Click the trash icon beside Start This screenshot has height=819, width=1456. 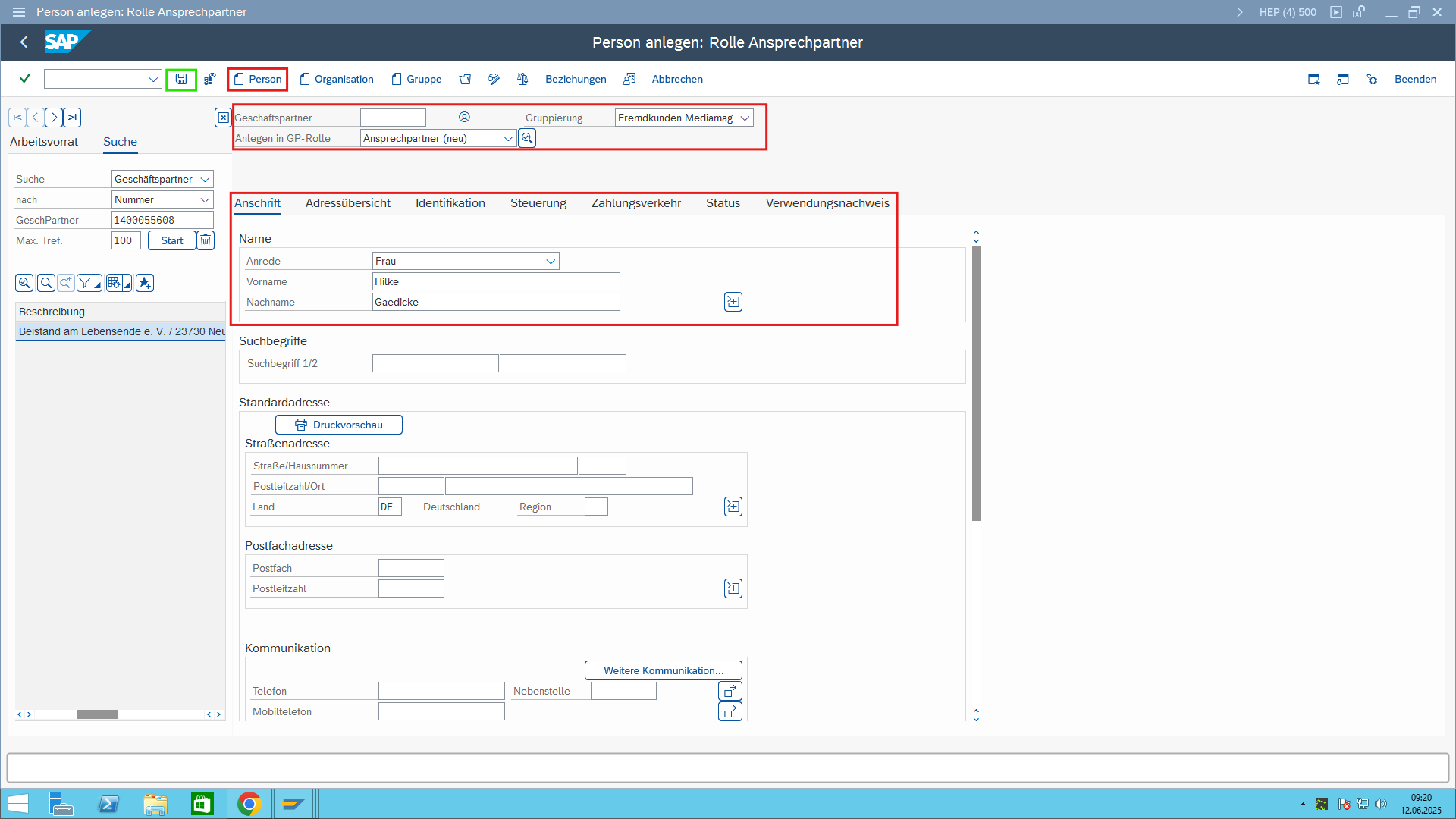[x=206, y=240]
